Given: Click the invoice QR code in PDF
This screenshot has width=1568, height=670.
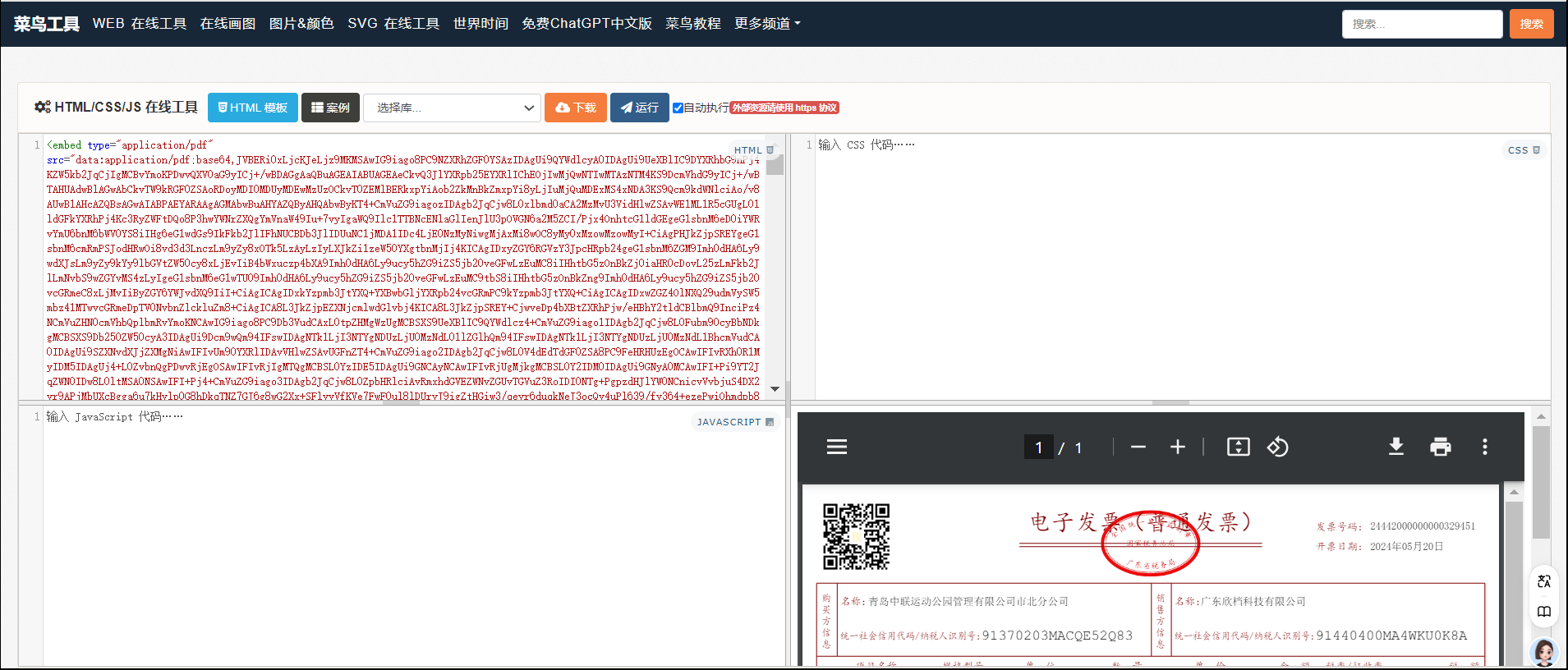Looking at the screenshot, I should [856, 536].
